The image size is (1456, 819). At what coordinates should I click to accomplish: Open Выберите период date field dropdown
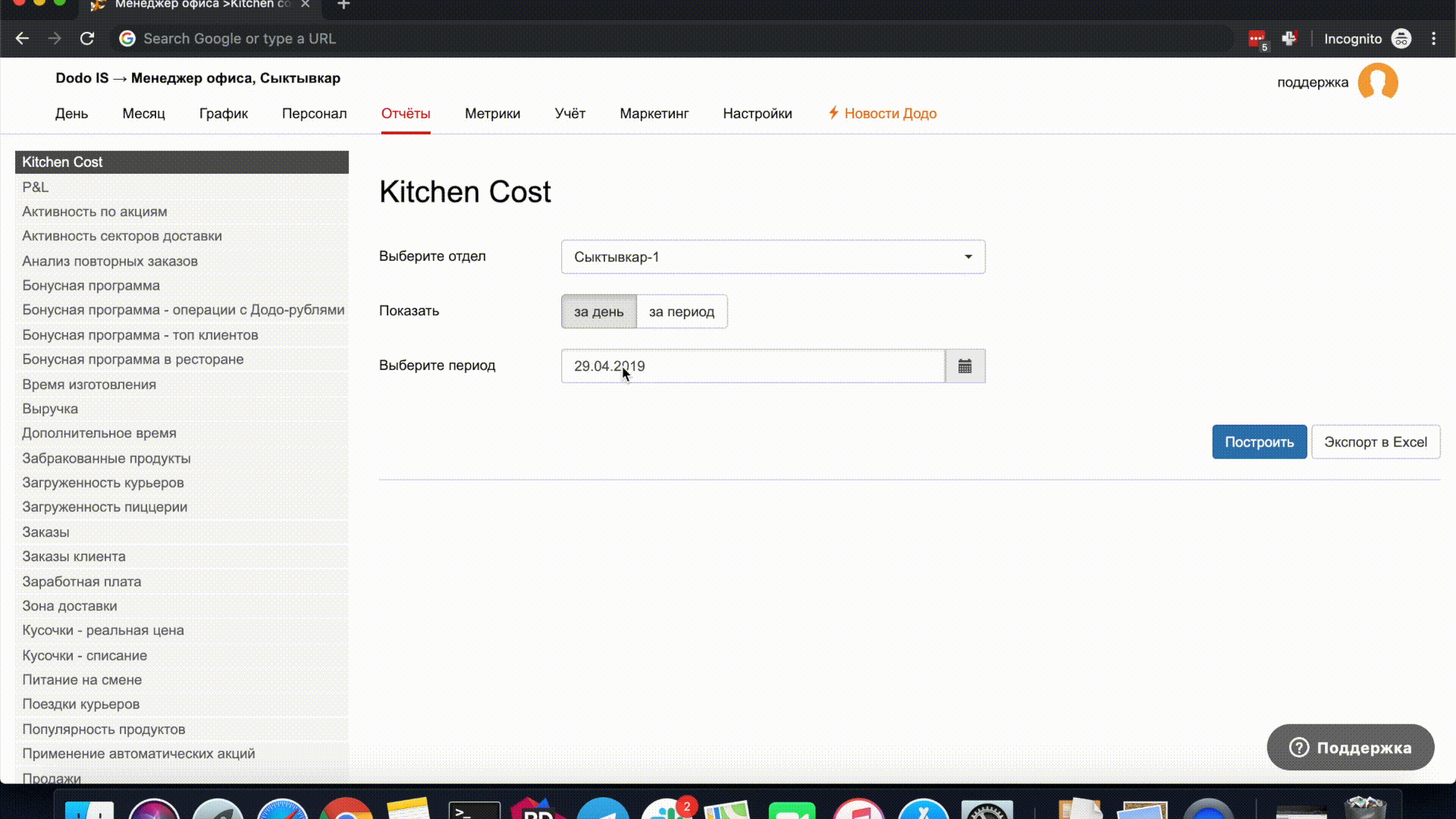point(965,365)
